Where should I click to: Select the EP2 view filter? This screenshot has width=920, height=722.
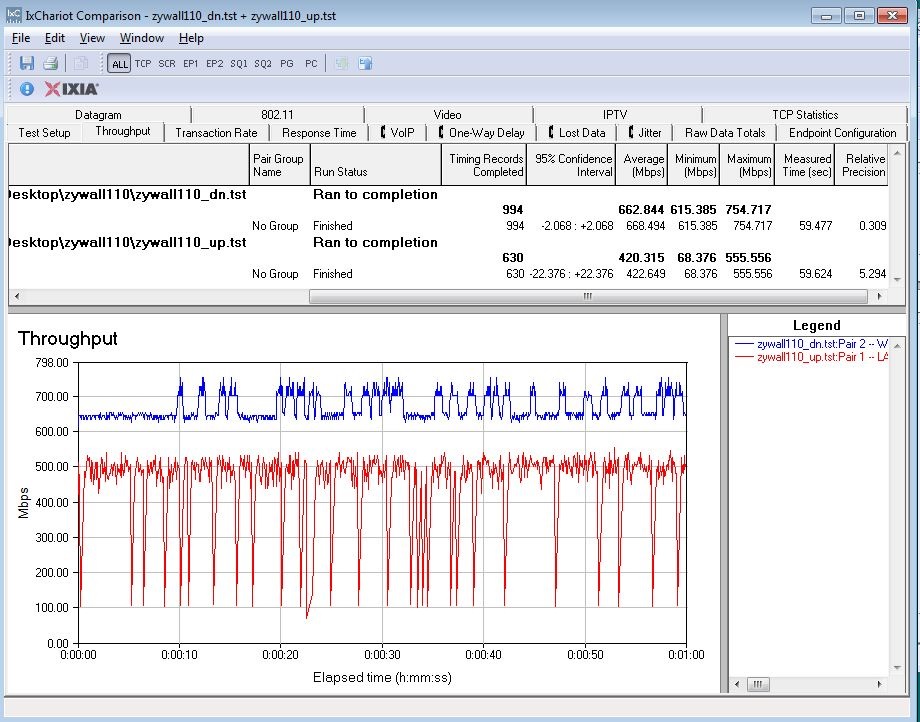[x=215, y=63]
